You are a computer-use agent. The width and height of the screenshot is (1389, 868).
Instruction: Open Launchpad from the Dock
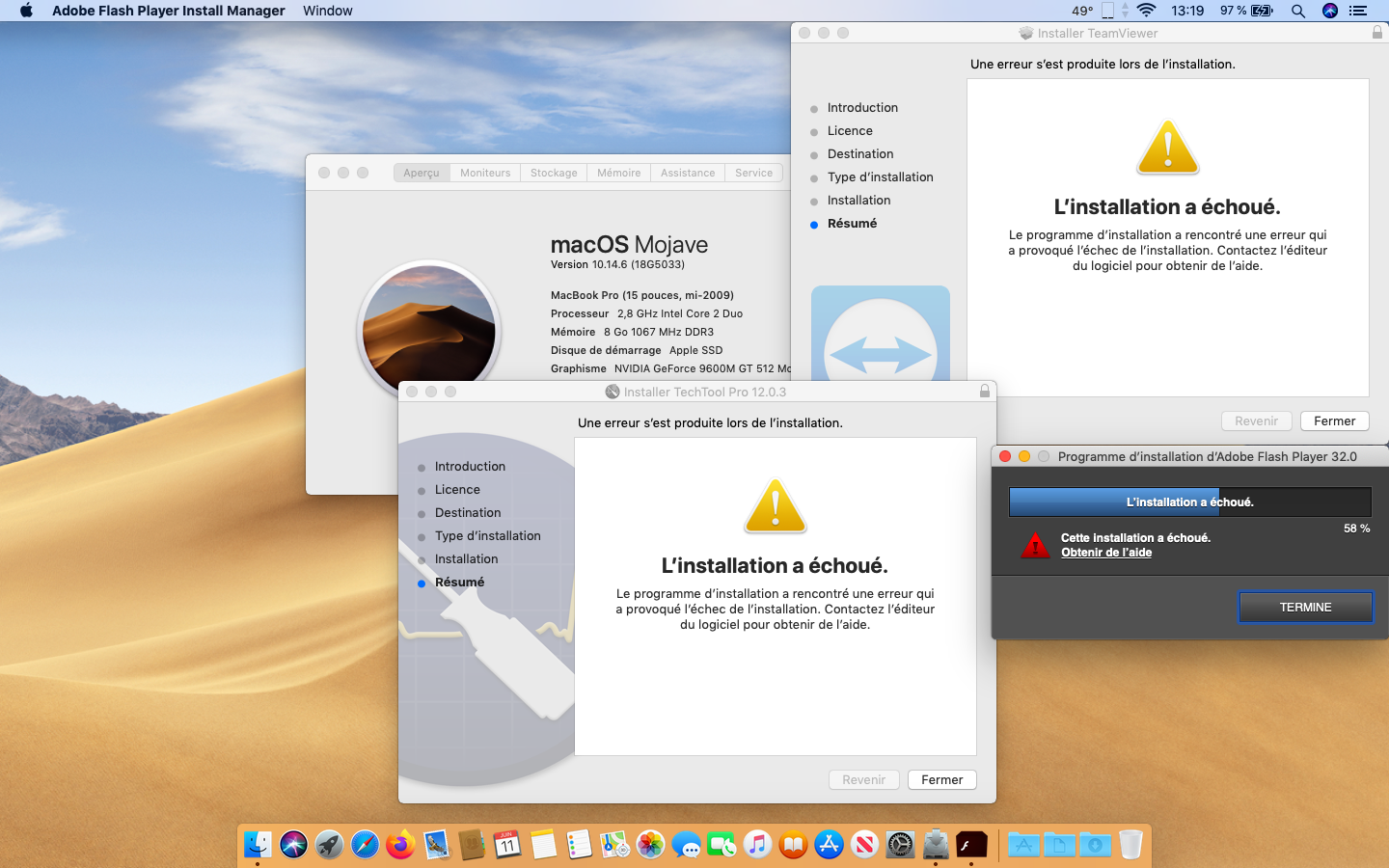329,845
